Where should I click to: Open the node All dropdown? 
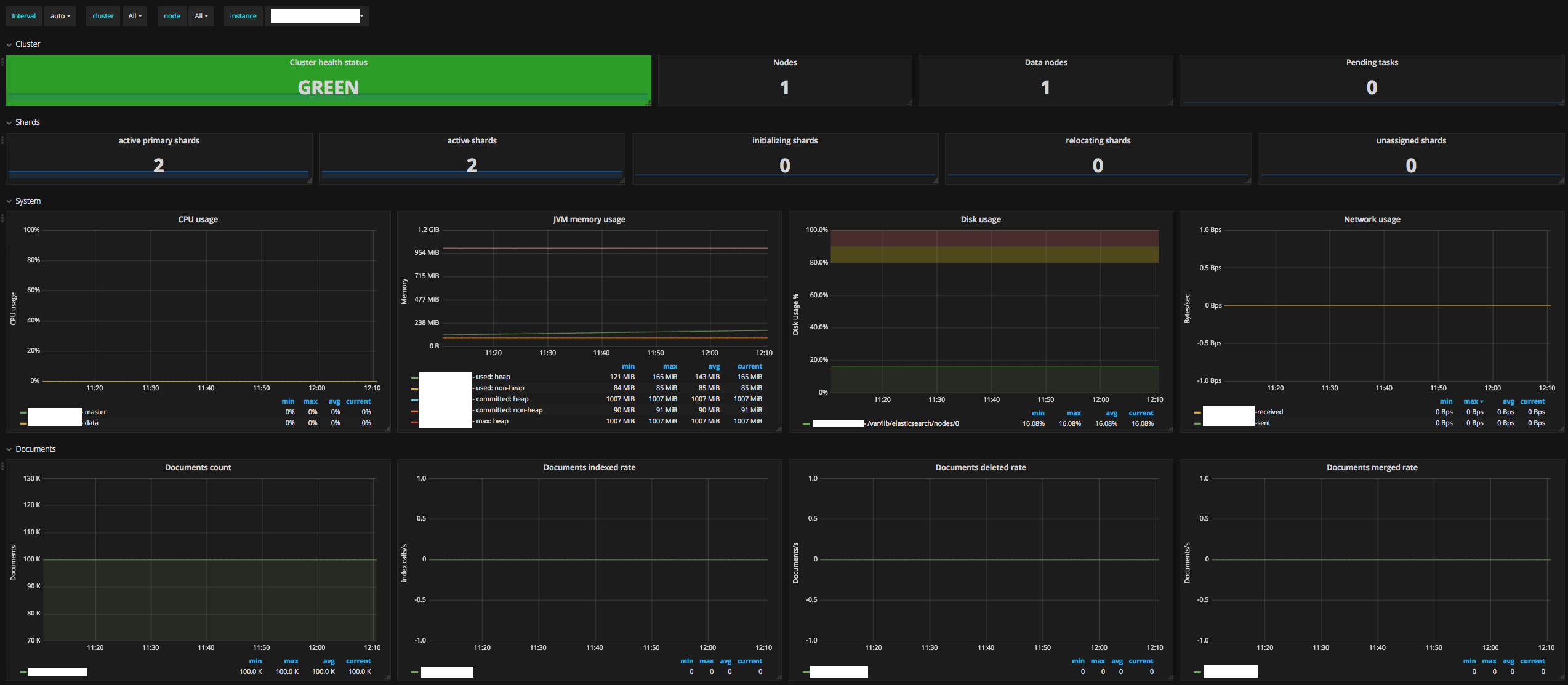click(x=201, y=16)
